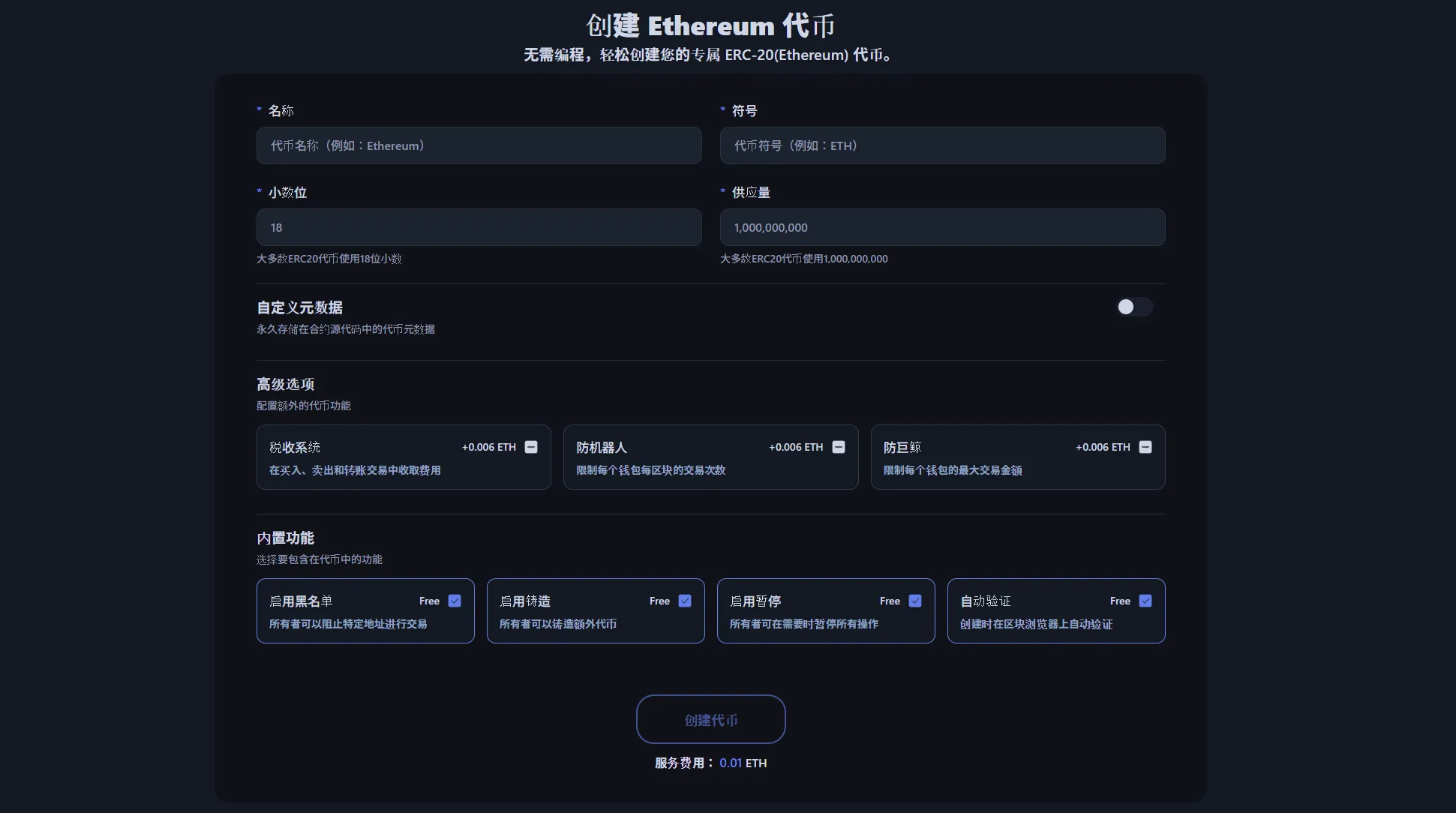The image size is (1456, 813).
Task: Select the 税收系统 feature card
Action: tap(403, 457)
